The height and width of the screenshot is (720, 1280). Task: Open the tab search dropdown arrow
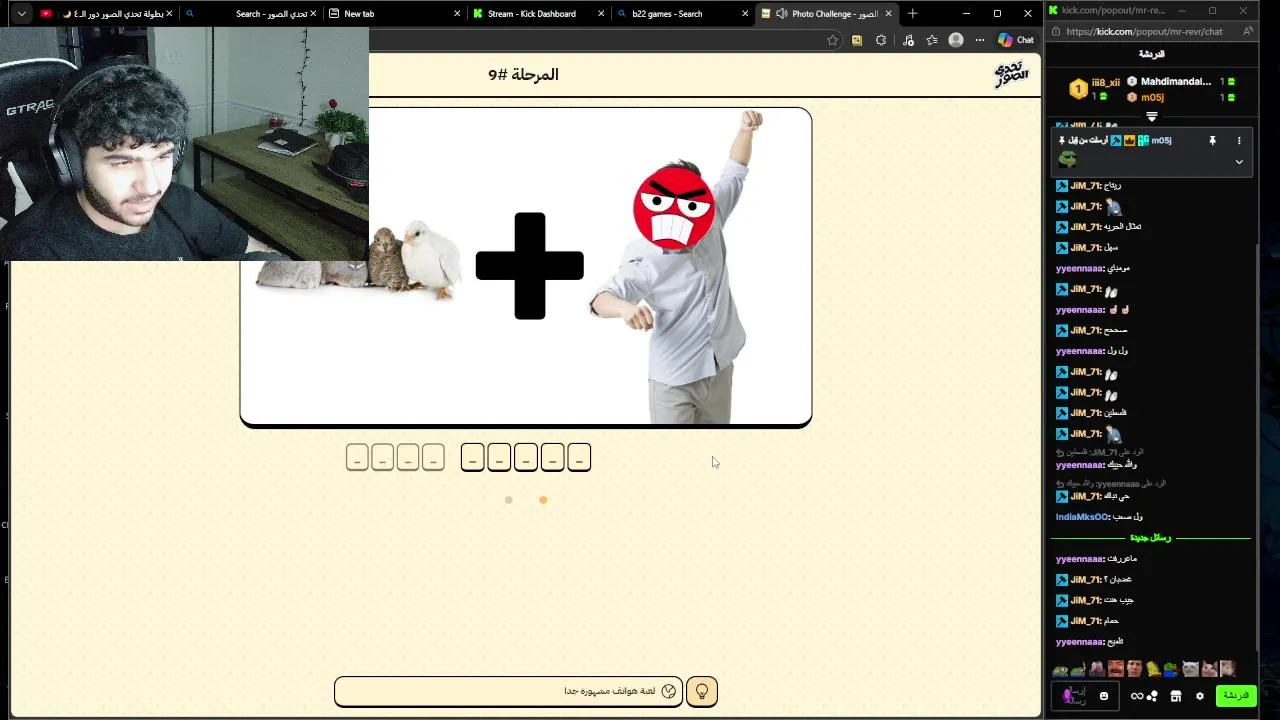click(x=21, y=14)
